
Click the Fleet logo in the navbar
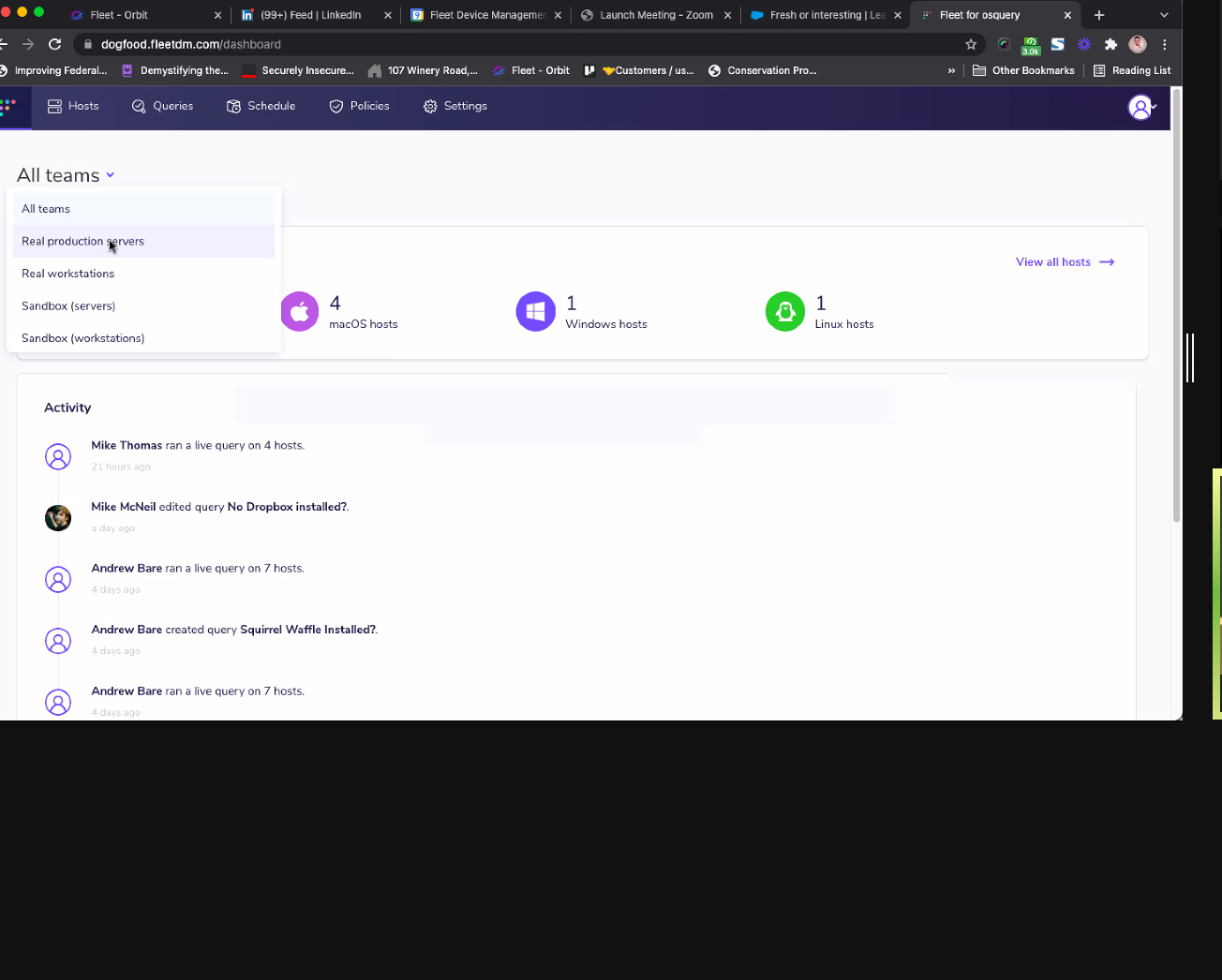pos(8,106)
